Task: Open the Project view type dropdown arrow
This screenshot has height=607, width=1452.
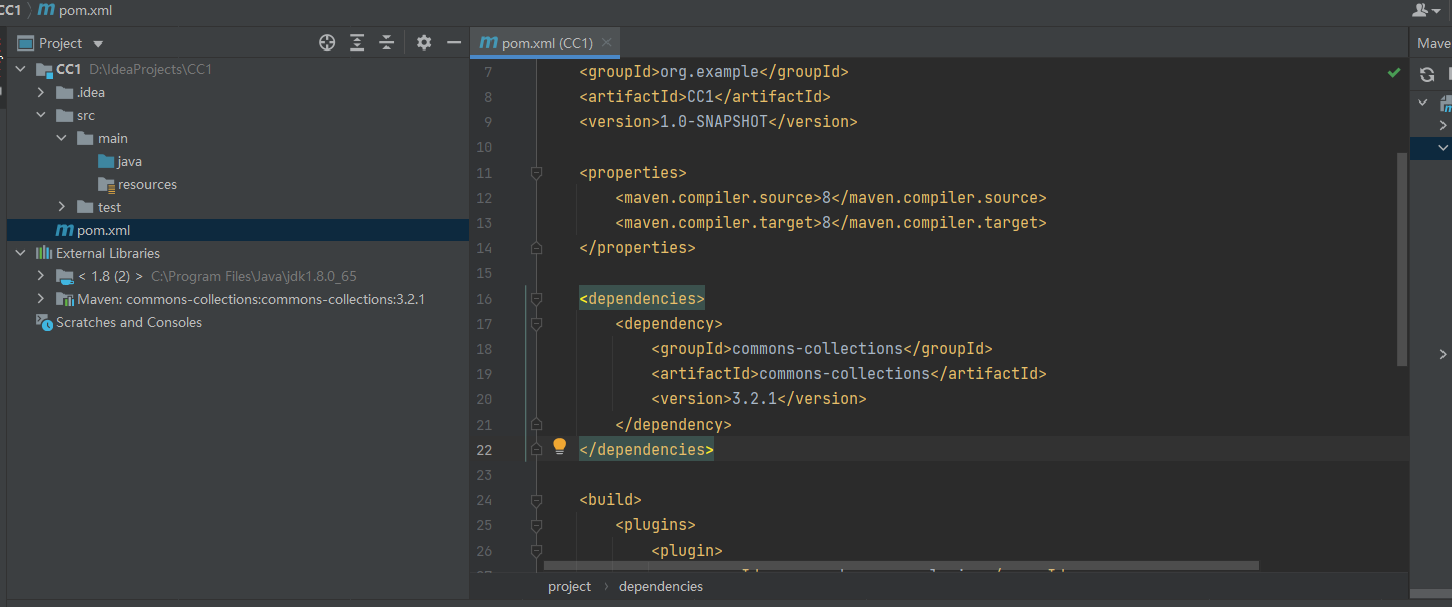Action: pyautogui.click(x=98, y=44)
